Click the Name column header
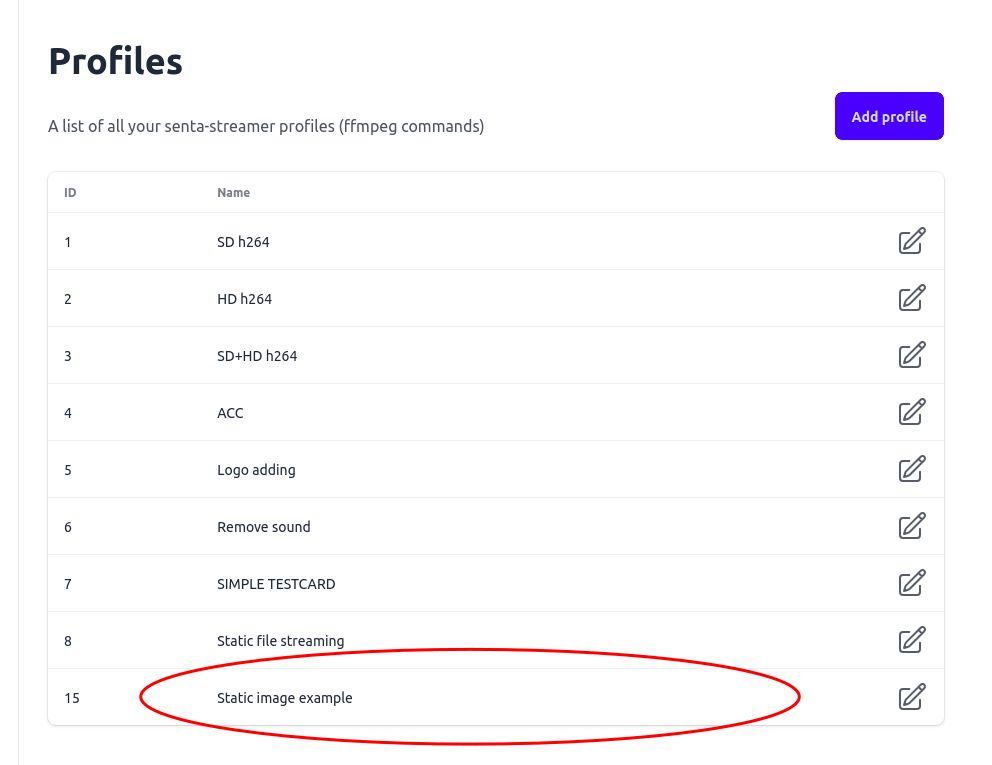The image size is (992, 765). (x=233, y=192)
